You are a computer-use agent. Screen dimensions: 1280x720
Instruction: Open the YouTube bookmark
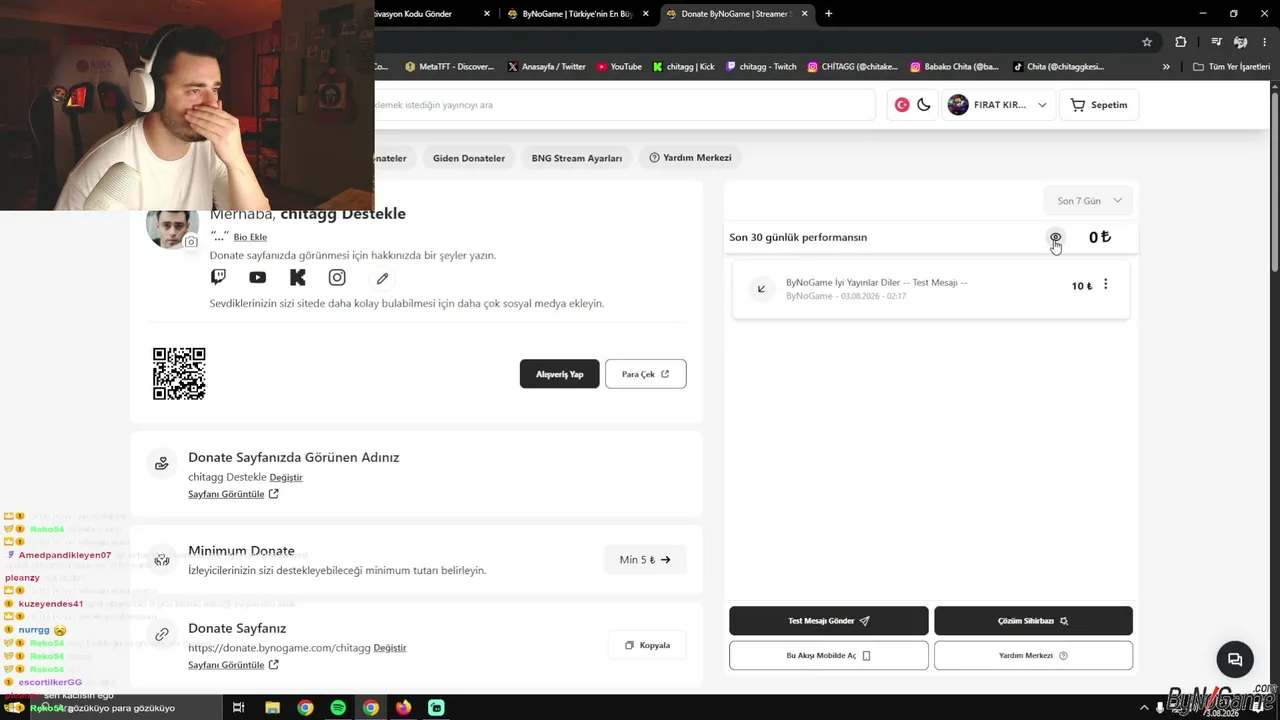click(x=619, y=67)
